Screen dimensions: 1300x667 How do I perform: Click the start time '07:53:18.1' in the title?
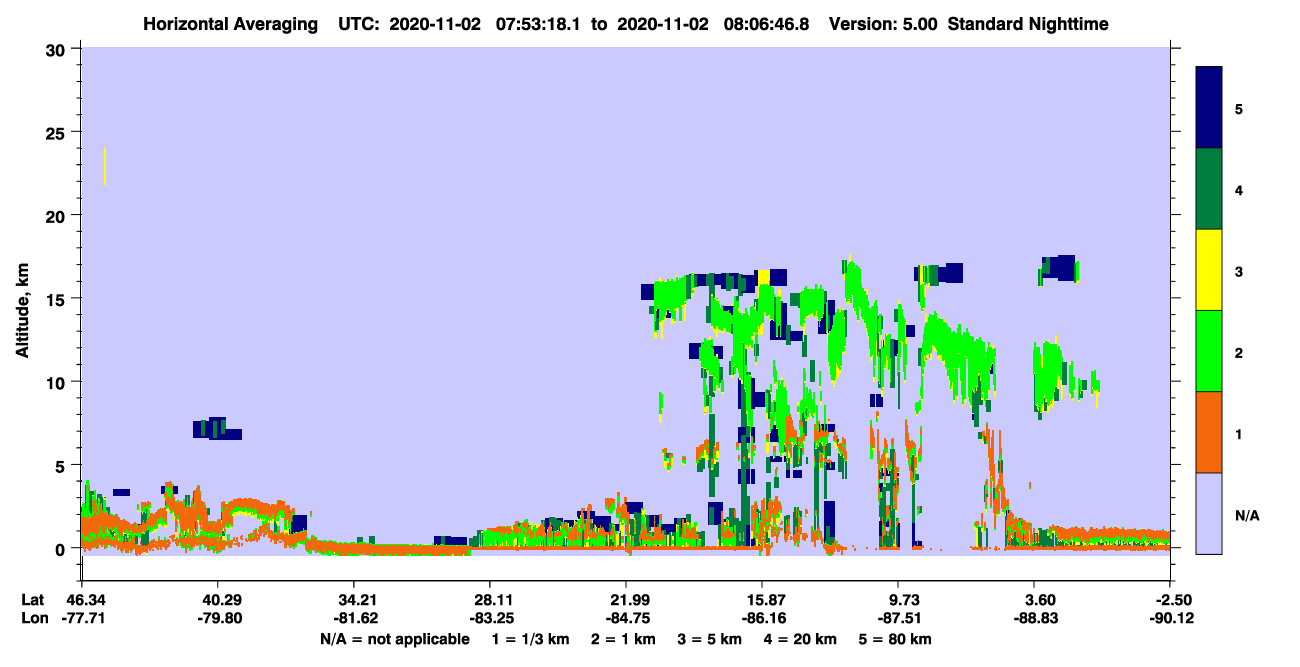(x=537, y=24)
